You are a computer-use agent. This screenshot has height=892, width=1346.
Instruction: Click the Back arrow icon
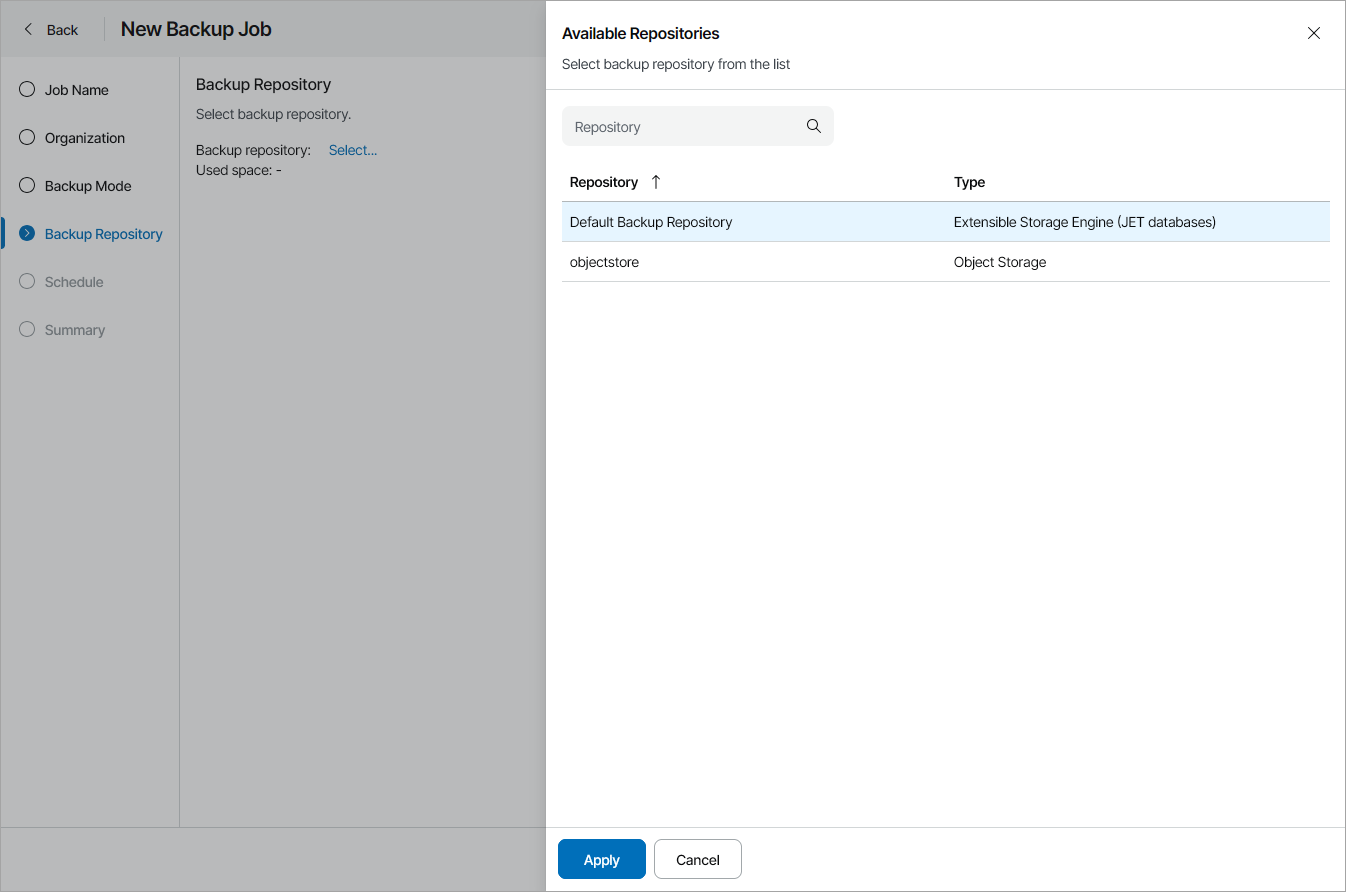tap(28, 30)
